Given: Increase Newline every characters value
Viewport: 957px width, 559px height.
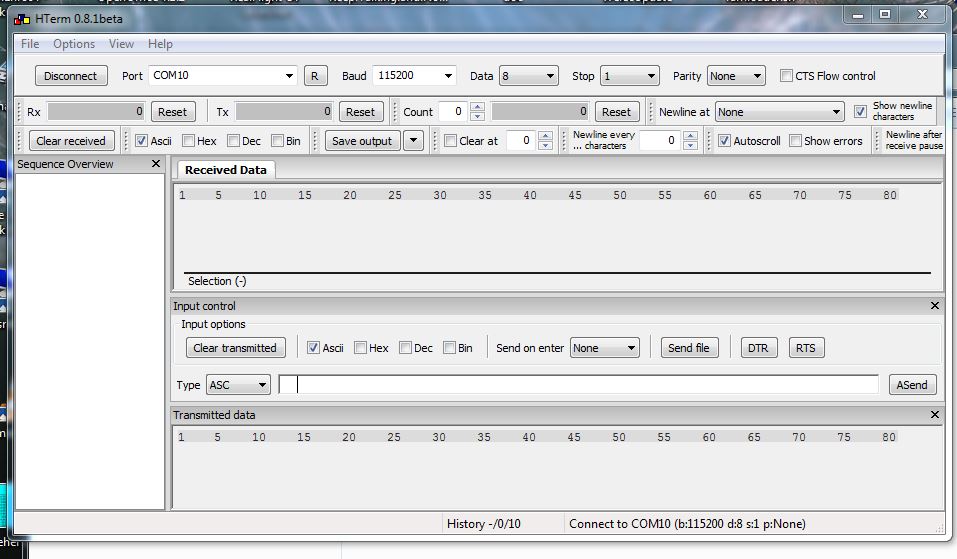Looking at the screenshot, I should tap(690, 135).
